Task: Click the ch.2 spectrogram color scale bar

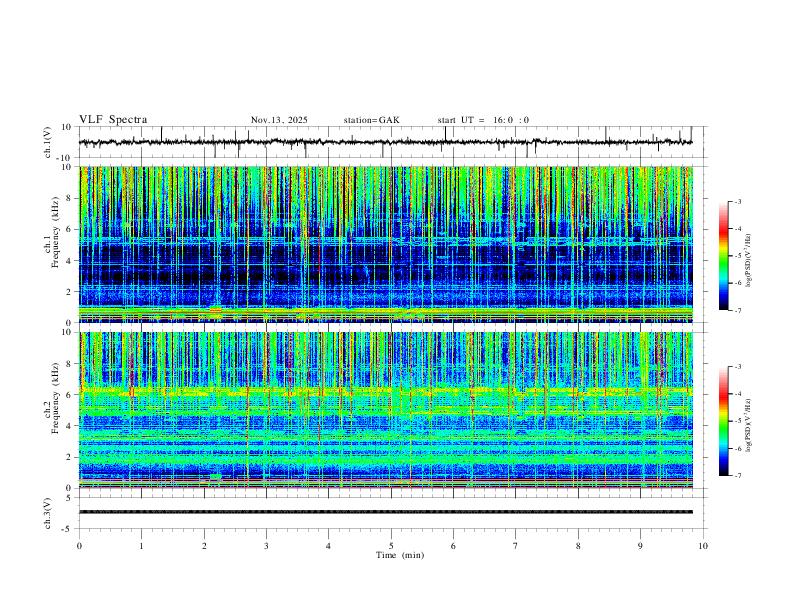Action: click(x=723, y=421)
